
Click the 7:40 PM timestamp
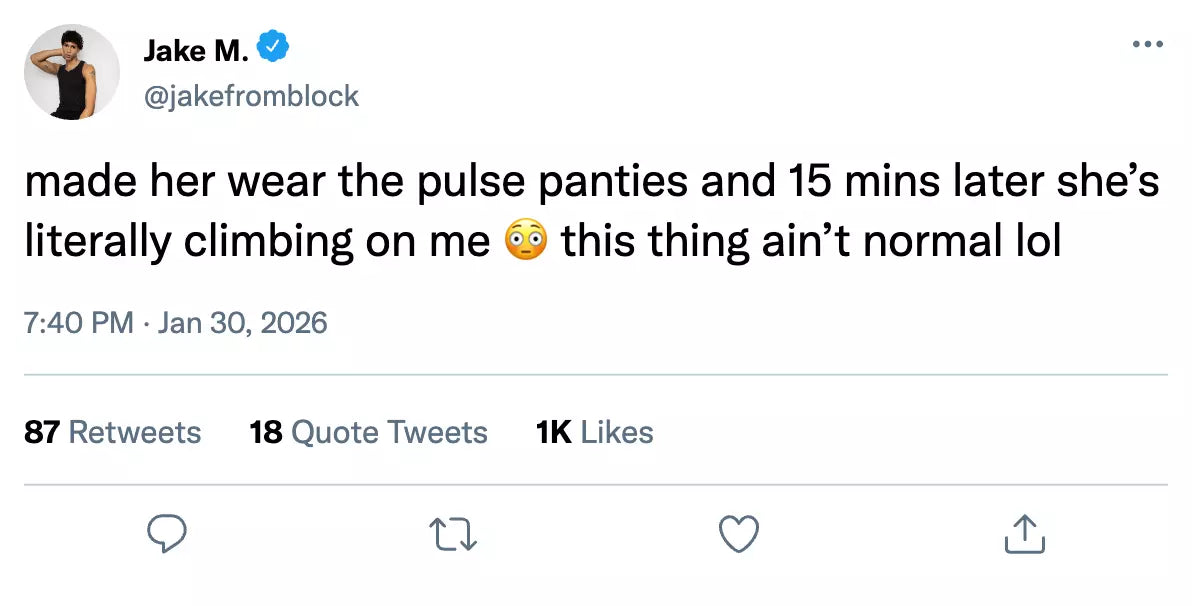point(78,323)
